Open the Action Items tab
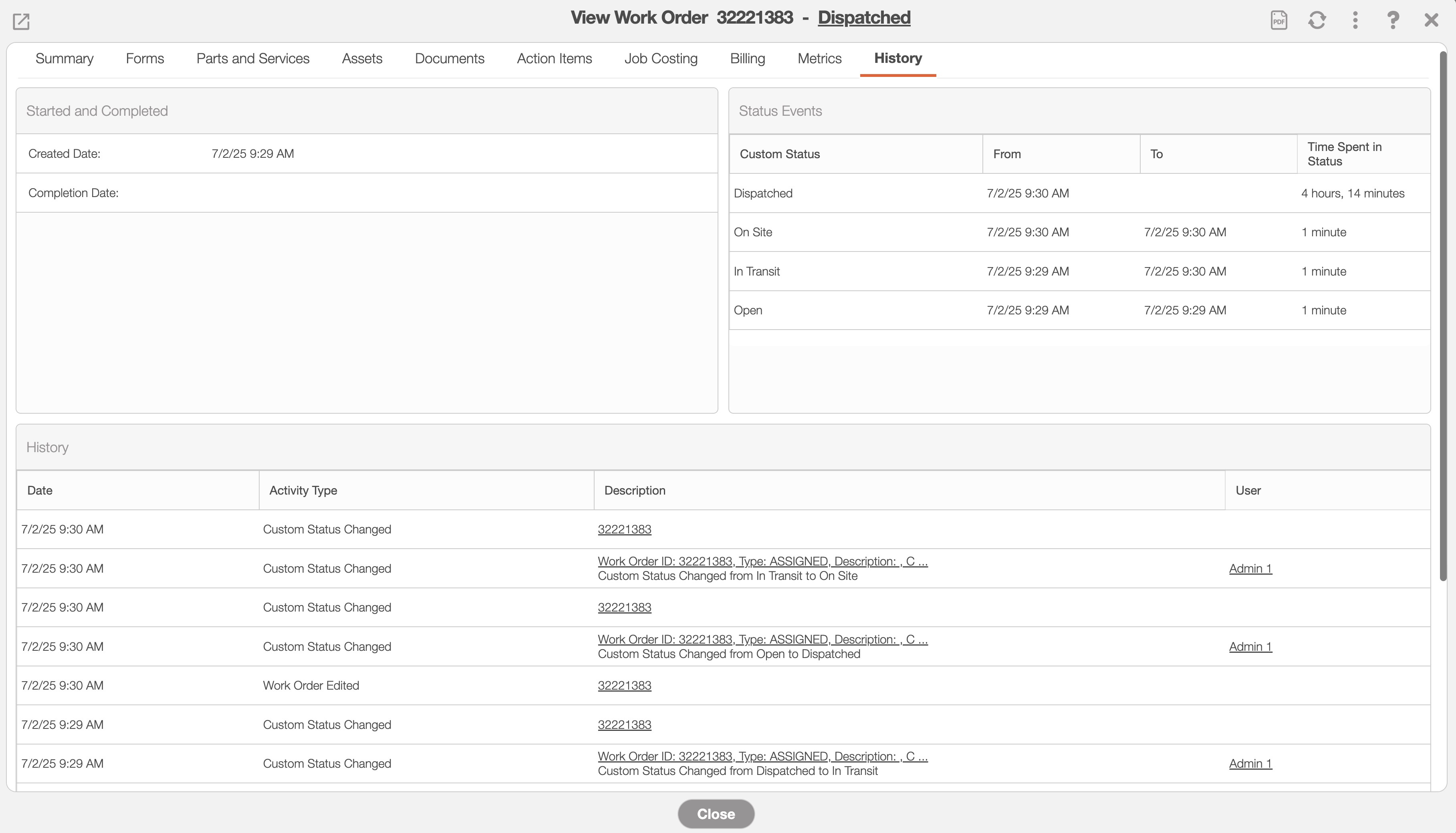Image resolution: width=1456 pixels, height=833 pixels. pyautogui.click(x=554, y=58)
